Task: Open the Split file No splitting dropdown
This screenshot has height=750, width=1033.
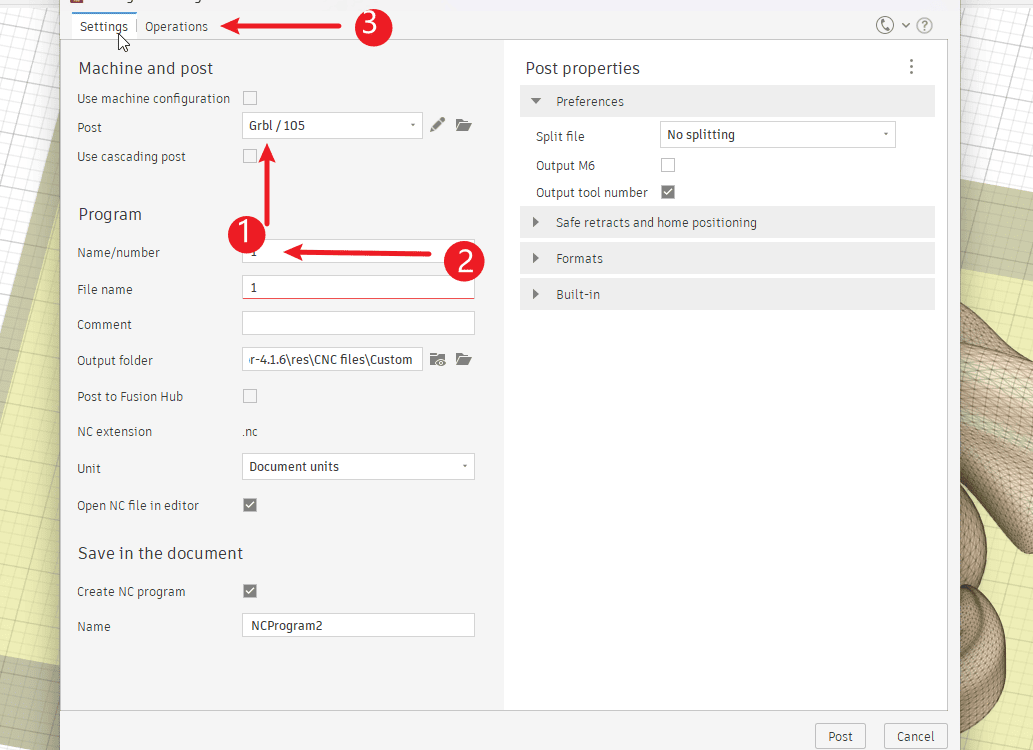Action: [777, 135]
